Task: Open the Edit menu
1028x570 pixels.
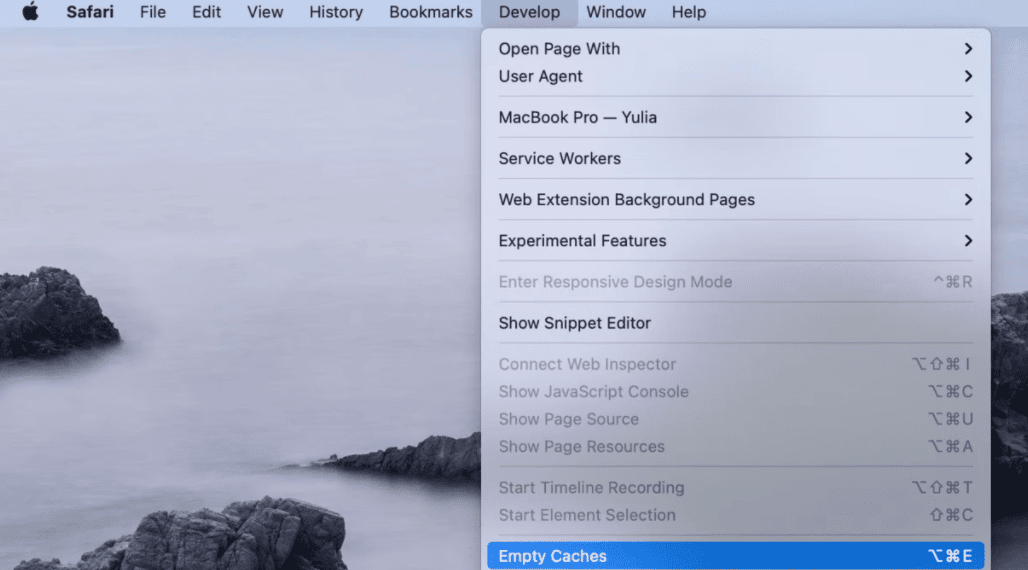Action: click(206, 12)
